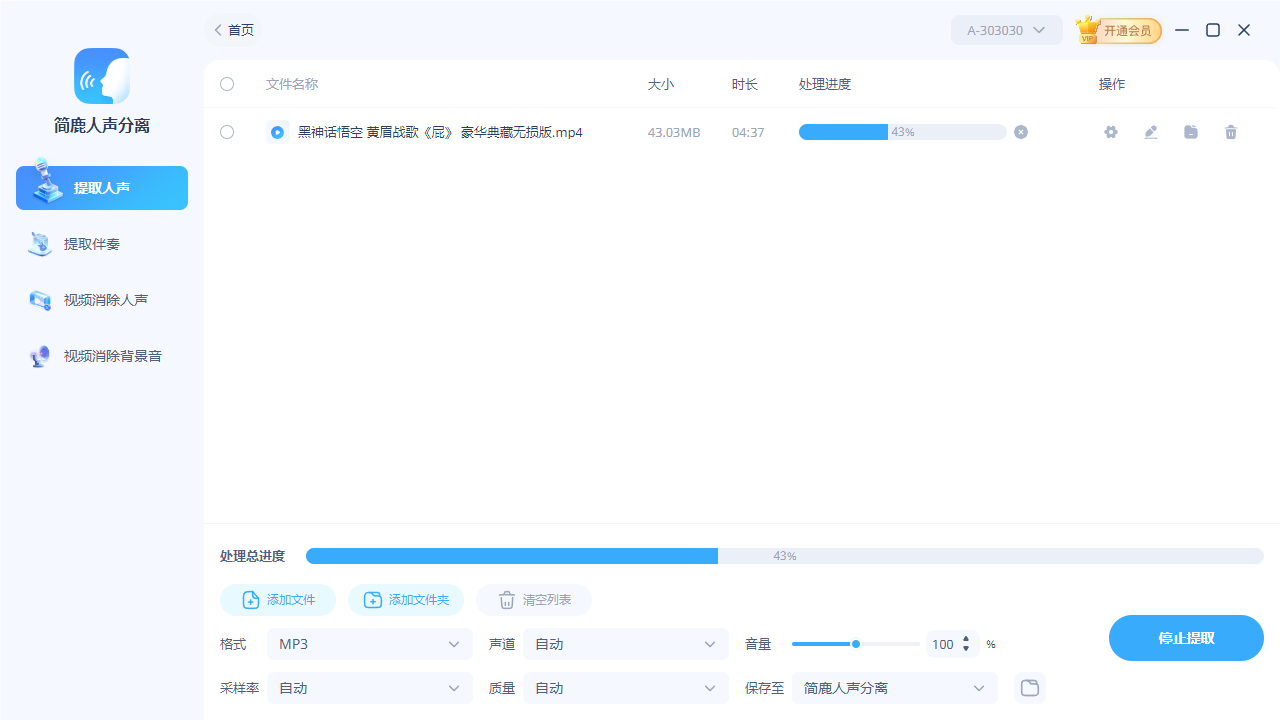Check the select-all checkbox in the header

point(227,84)
